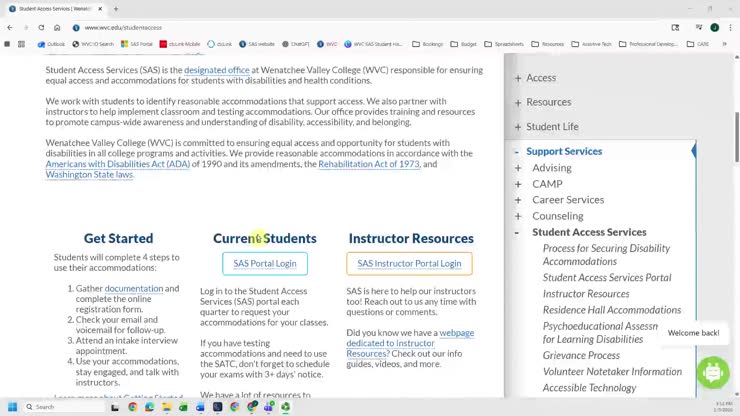Screen dimensions: 740x416
Task: Open a new browser tab
Action: point(116,8)
